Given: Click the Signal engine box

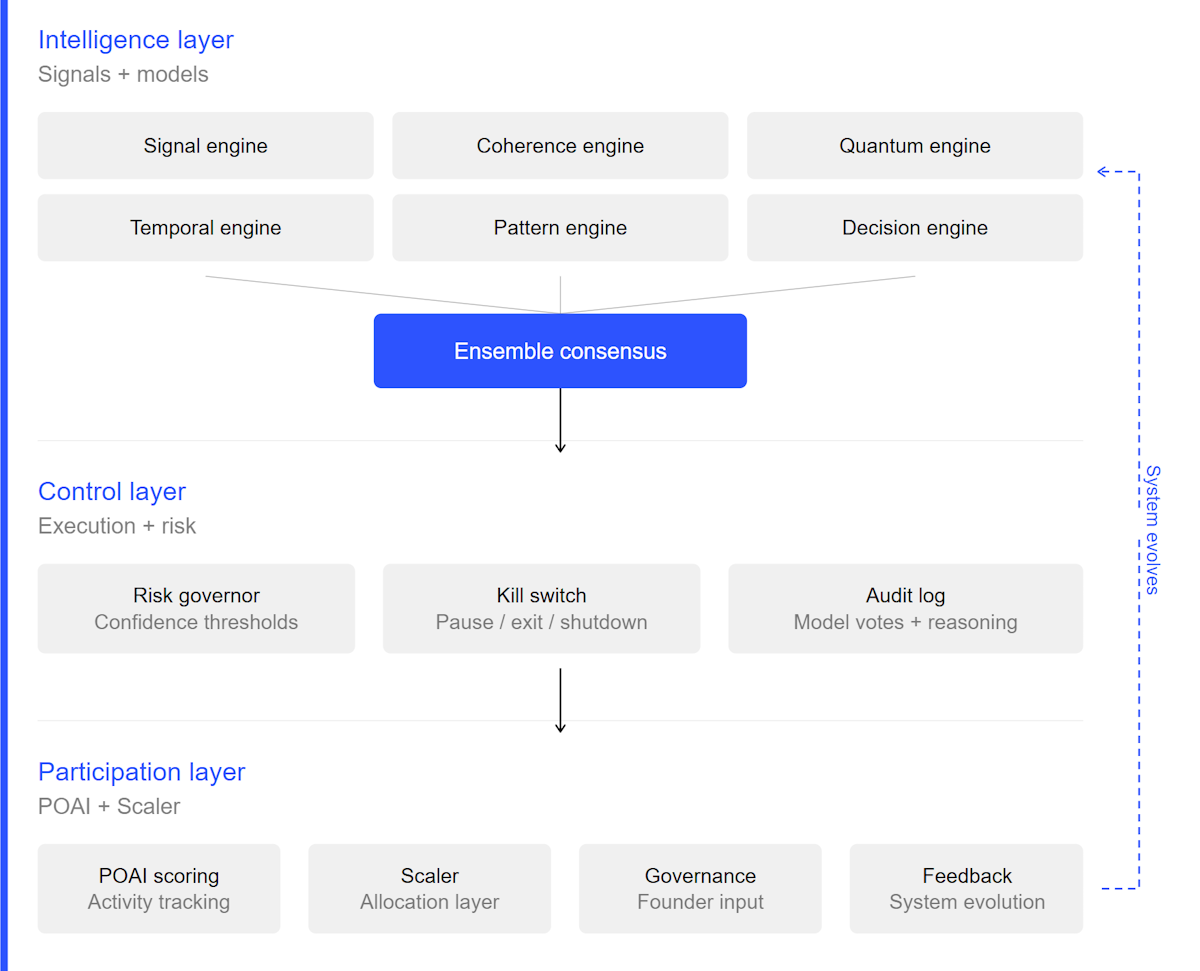Looking at the screenshot, I should coord(205,146).
